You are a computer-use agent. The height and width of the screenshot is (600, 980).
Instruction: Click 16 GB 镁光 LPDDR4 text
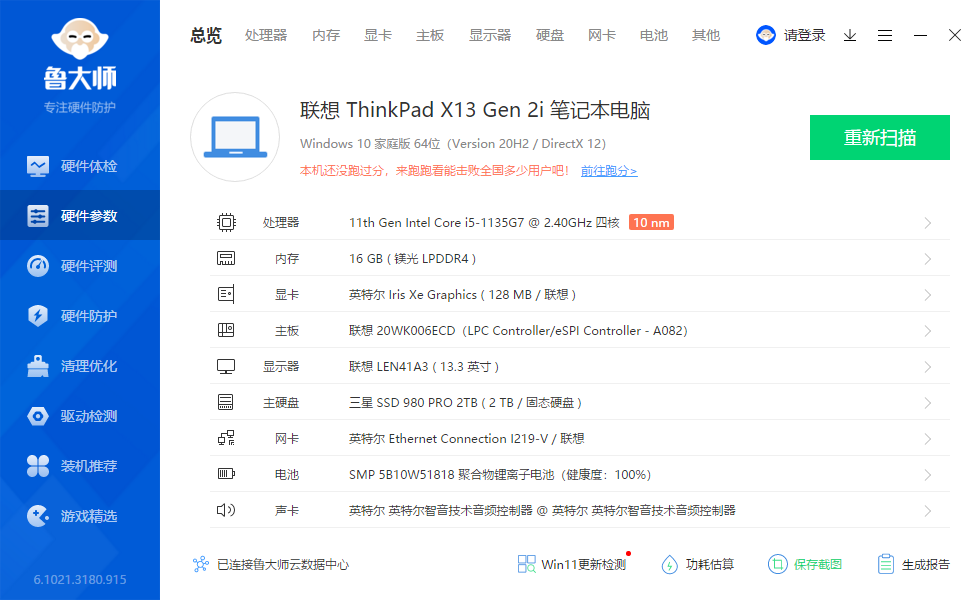[412, 258]
